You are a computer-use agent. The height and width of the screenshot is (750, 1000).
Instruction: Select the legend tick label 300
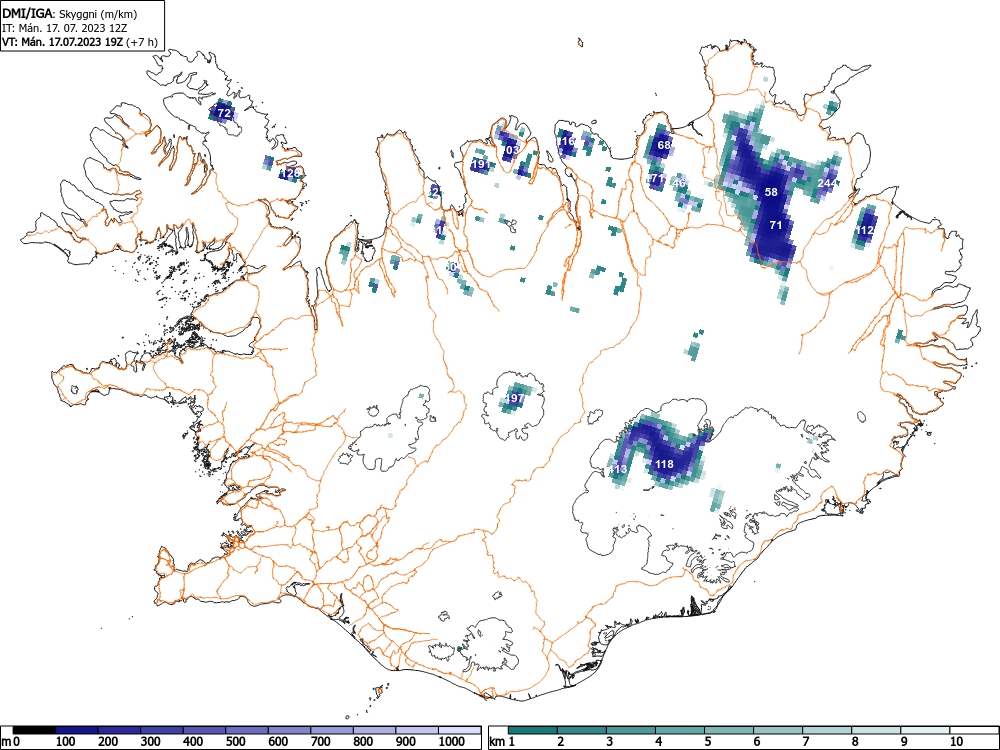151,742
